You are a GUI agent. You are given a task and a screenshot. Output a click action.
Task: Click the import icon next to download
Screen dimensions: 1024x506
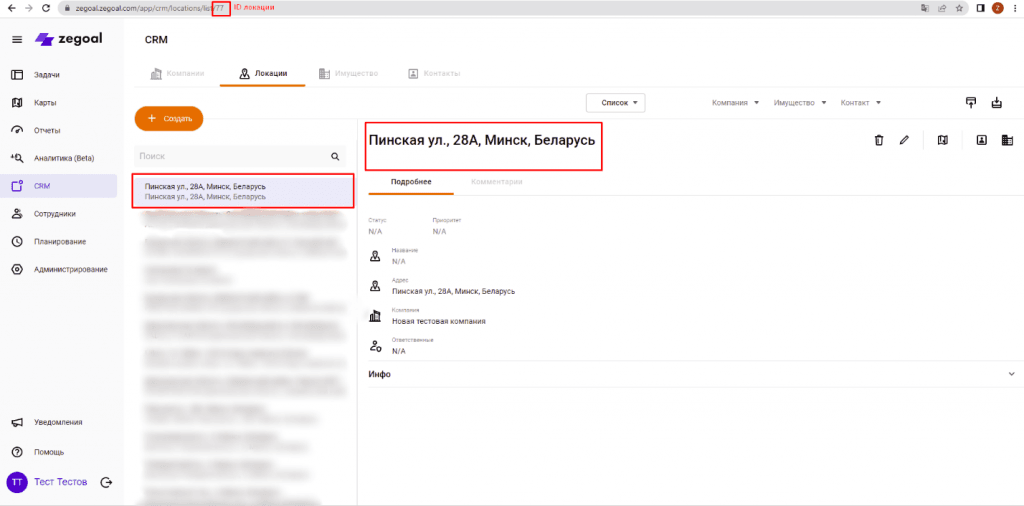coord(970,102)
